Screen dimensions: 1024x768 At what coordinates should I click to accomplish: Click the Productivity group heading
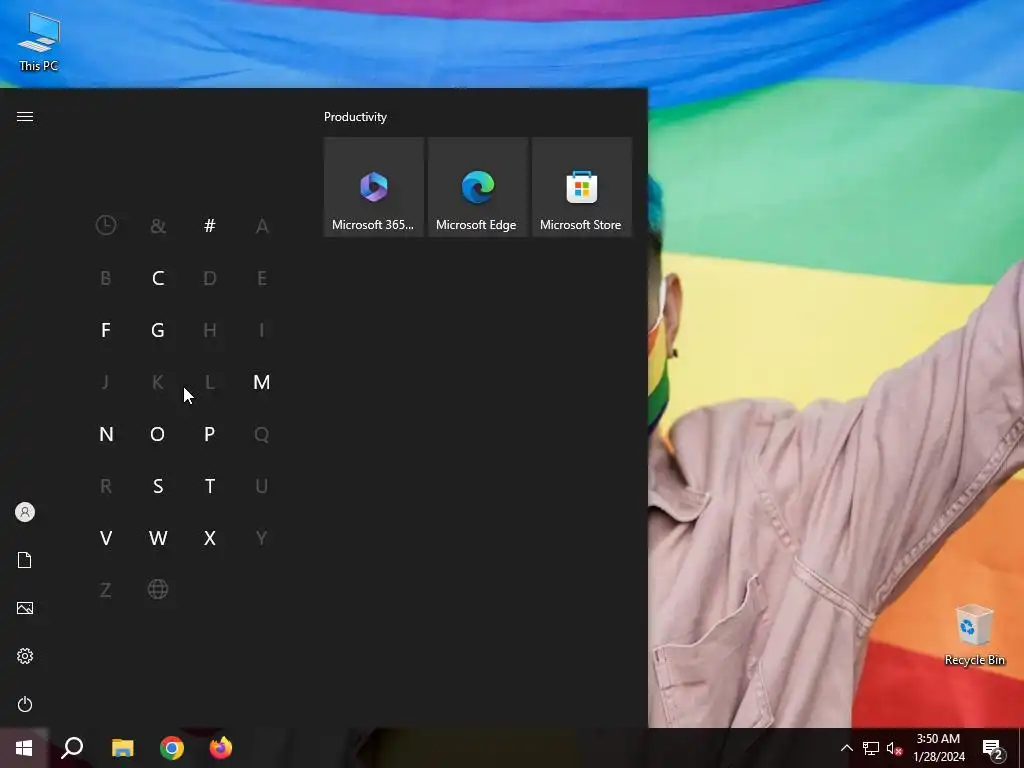[x=355, y=117]
